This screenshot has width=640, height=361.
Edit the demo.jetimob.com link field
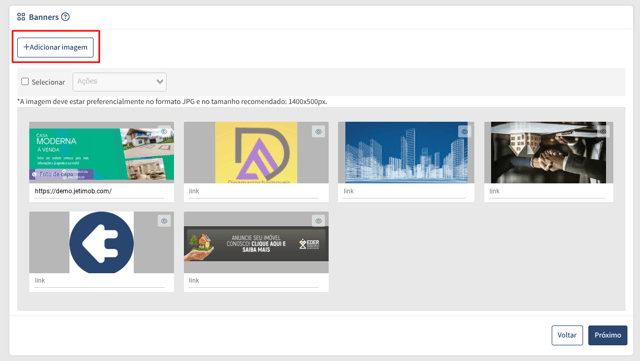pos(99,191)
